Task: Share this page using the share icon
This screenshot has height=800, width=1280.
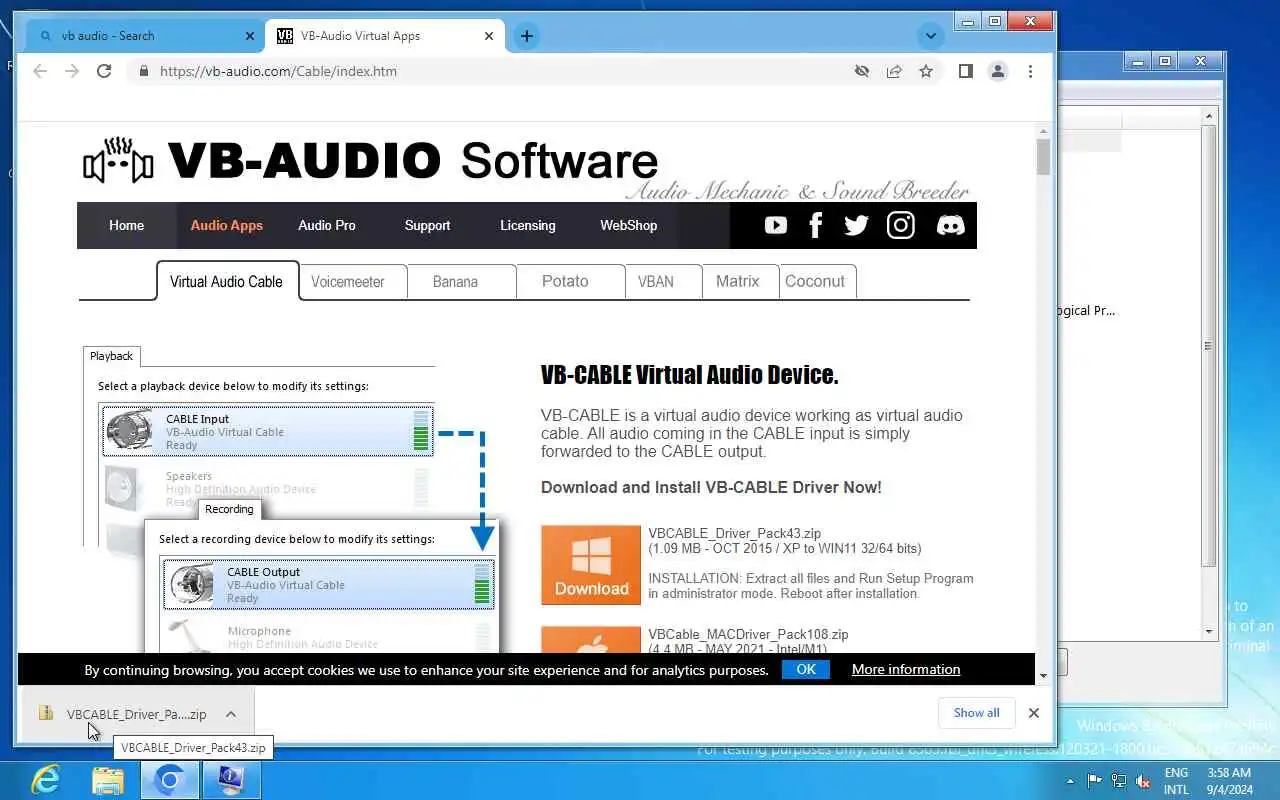Action: coord(894,71)
